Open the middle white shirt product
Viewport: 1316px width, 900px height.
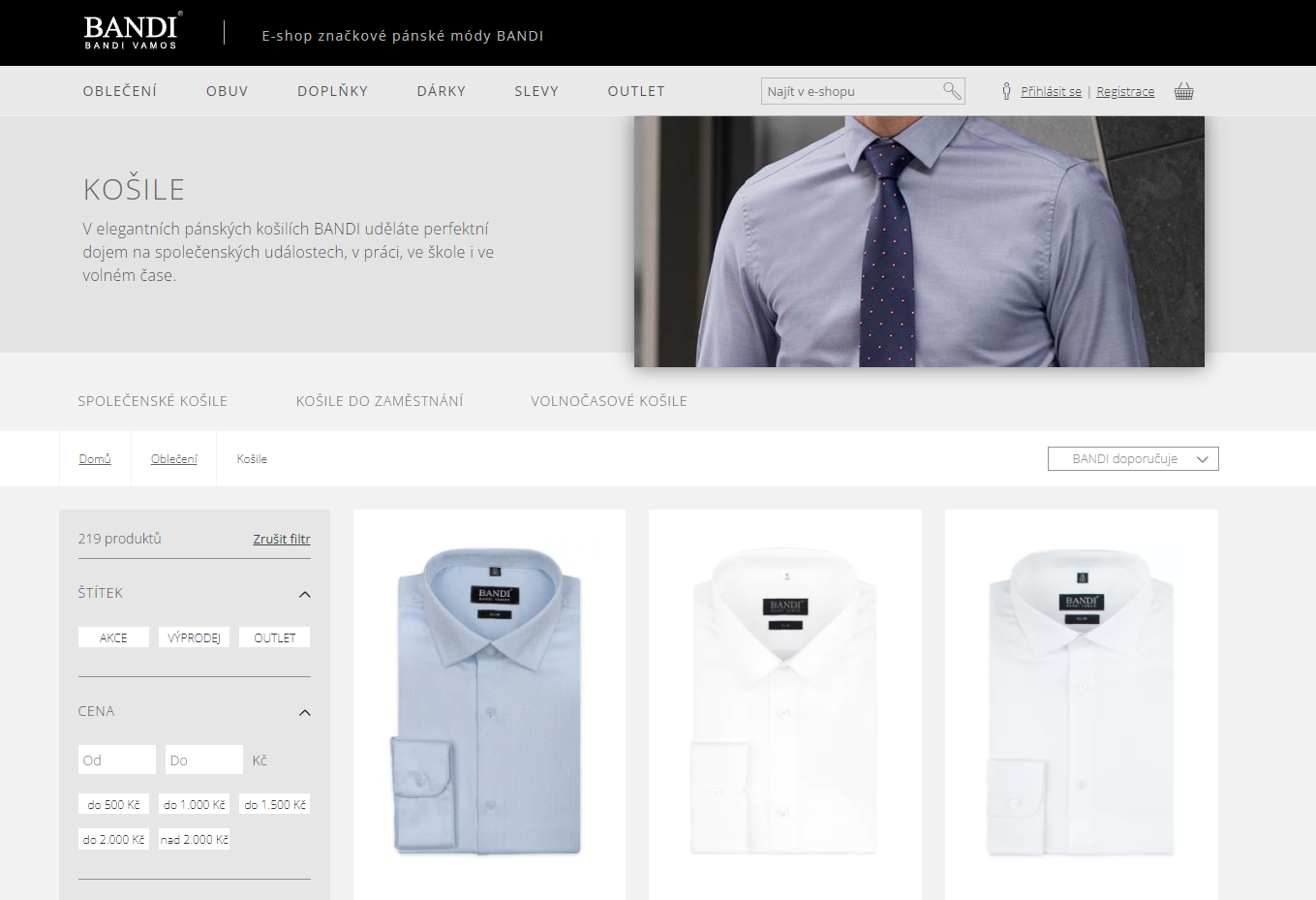(785, 703)
